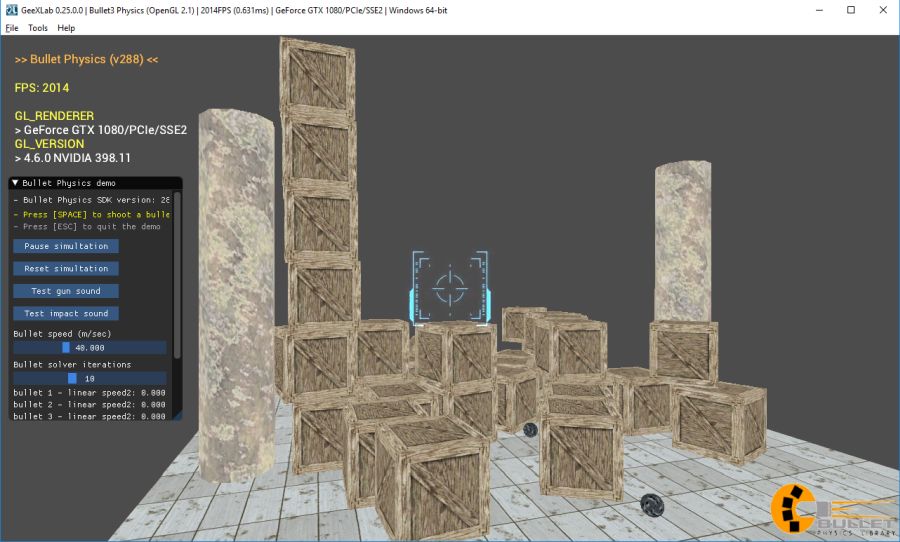900x542 pixels.
Task: Click the '4.6.0 NVIDIA 398.11' version text
Action: [73, 158]
